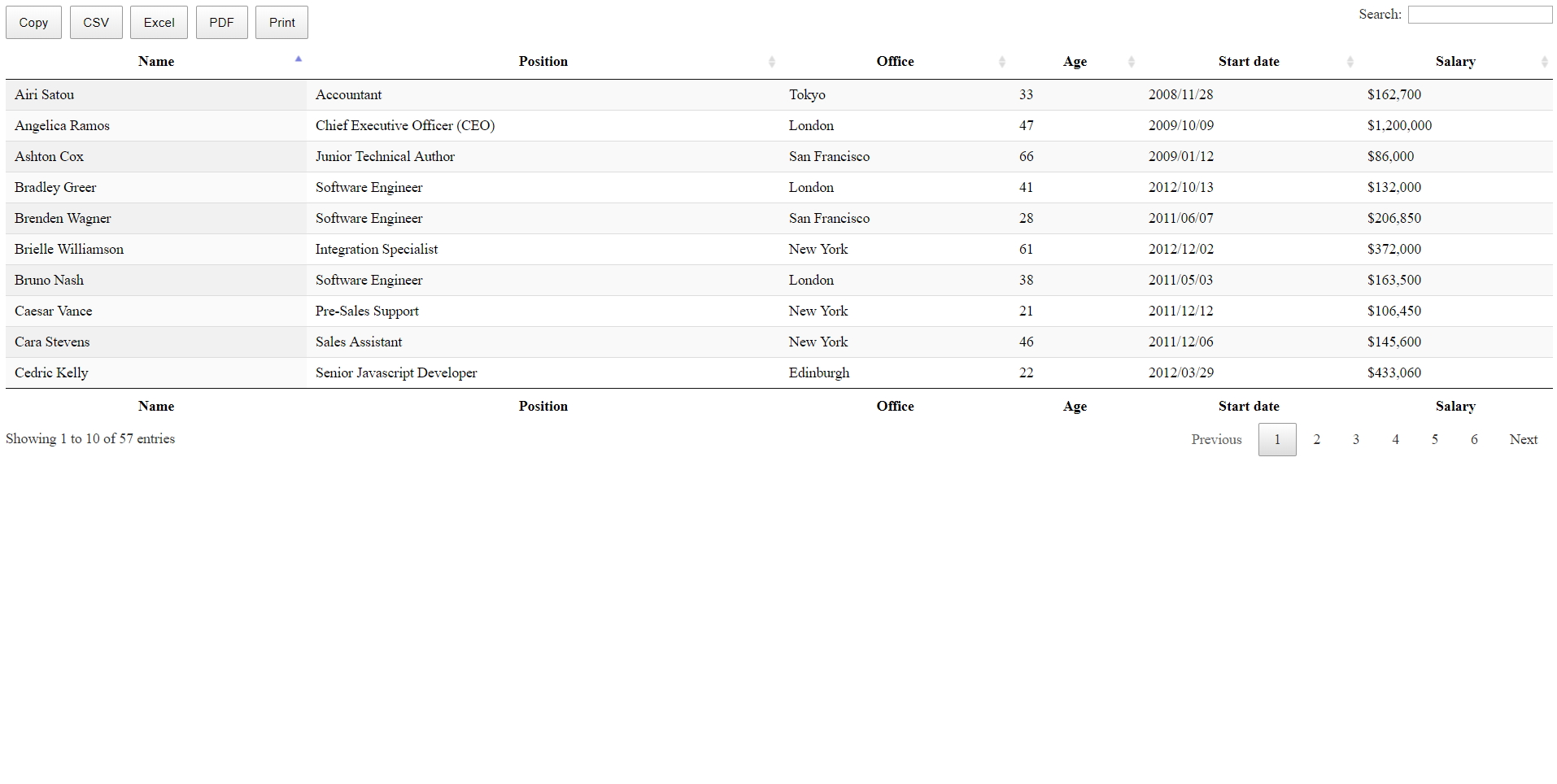Jump to page 4 of results

point(1396,439)
